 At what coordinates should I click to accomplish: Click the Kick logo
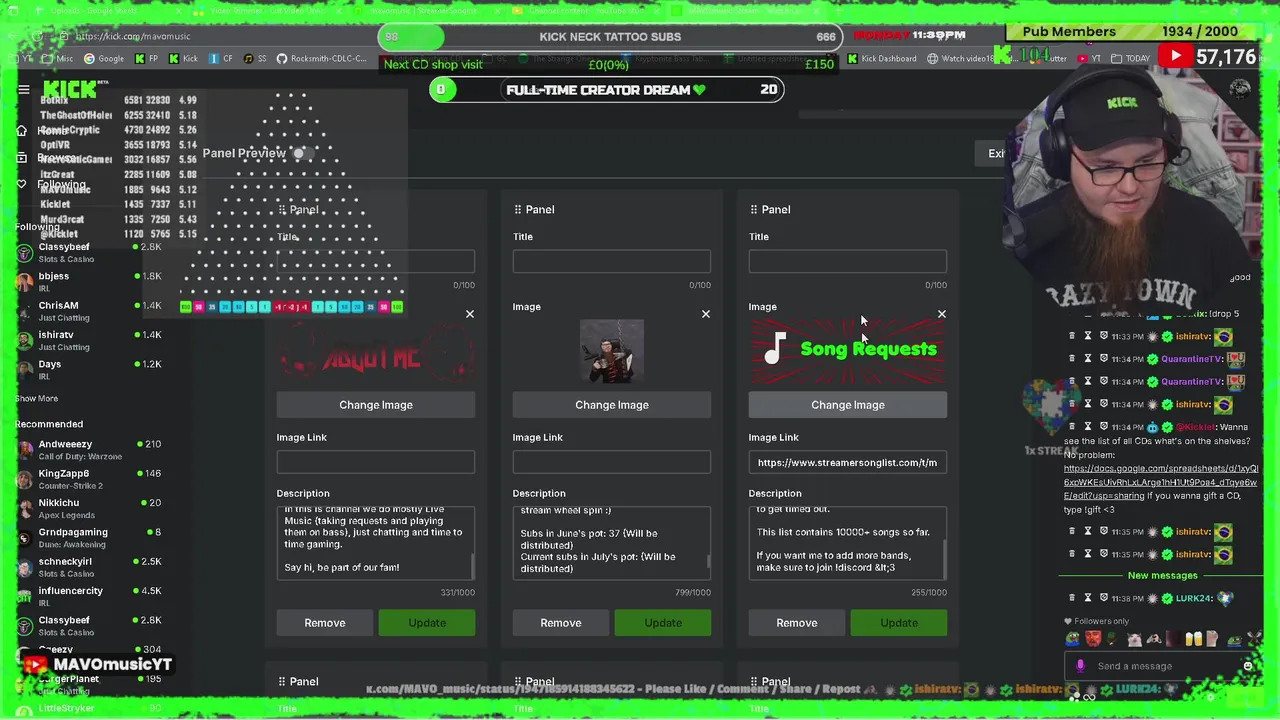[x=70, y=91]
